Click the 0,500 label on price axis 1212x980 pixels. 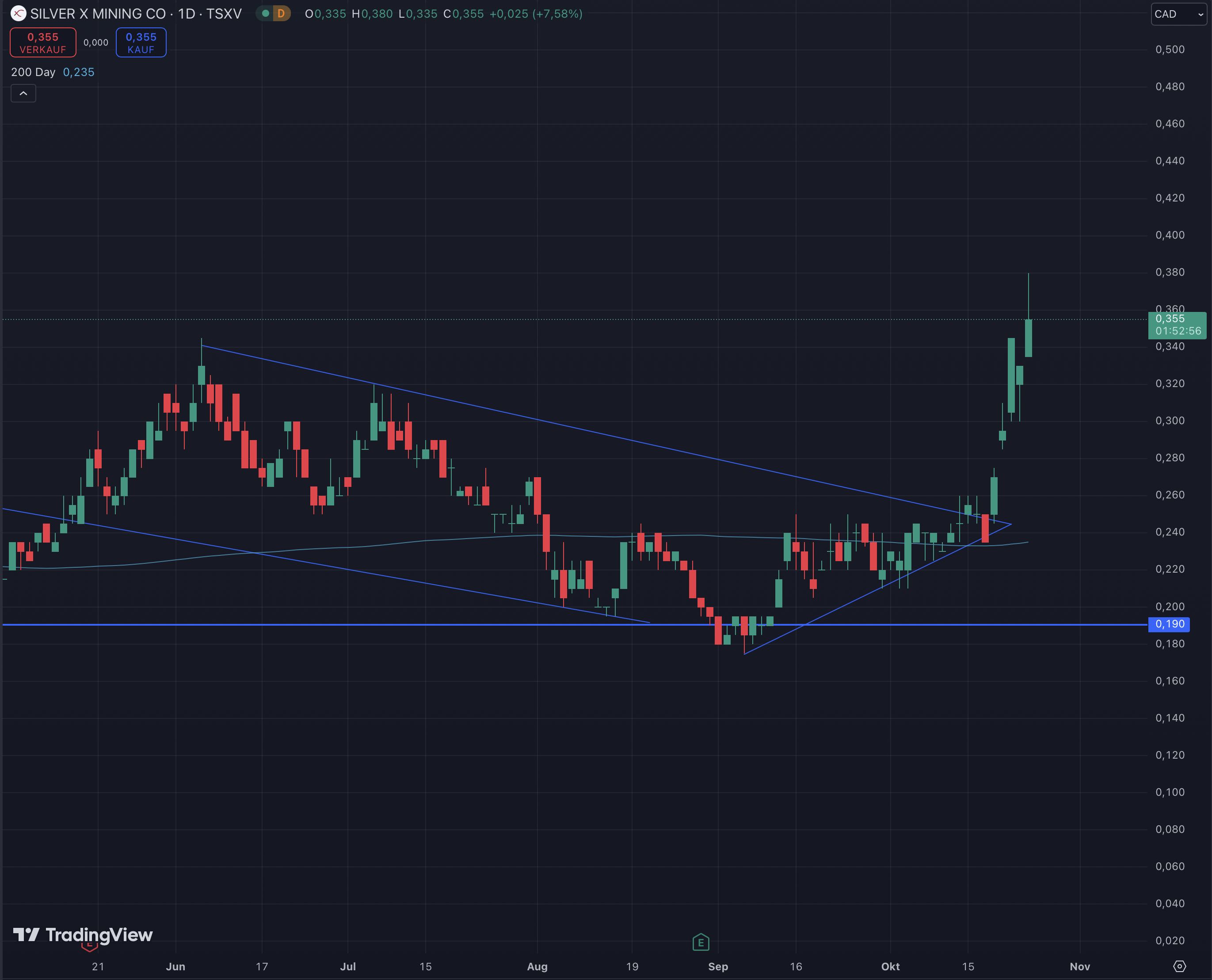1170,49
